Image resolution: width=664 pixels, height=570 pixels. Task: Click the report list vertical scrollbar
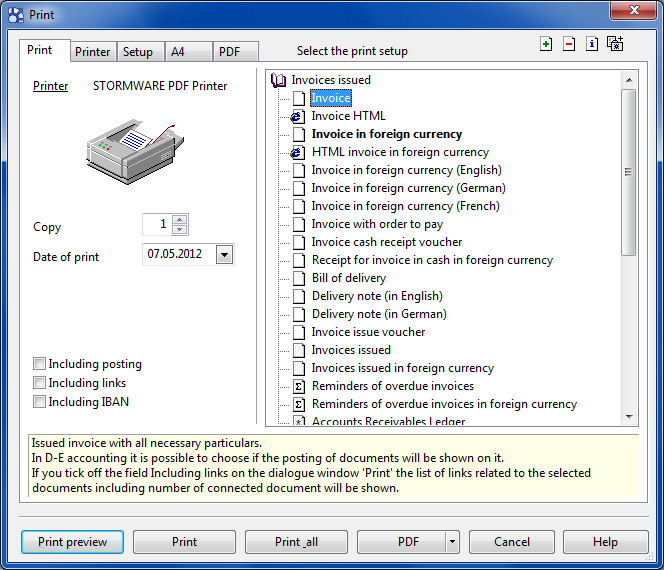pos(629,170)
